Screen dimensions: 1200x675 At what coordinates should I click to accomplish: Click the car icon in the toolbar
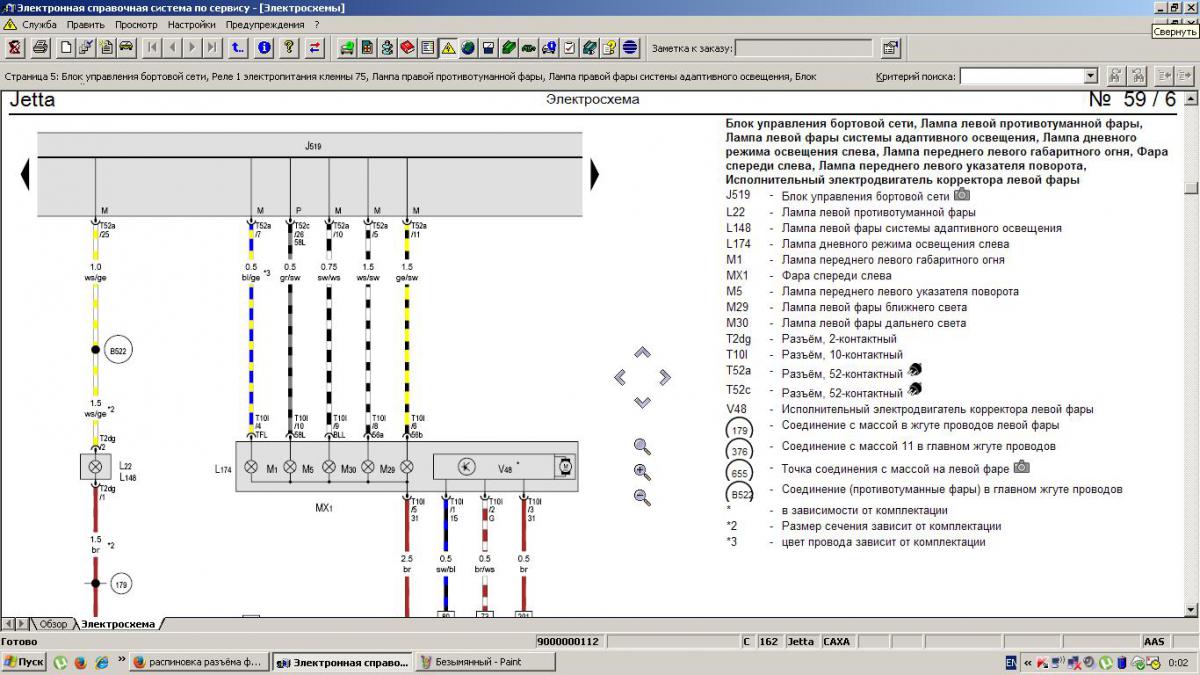coord(126,47)
